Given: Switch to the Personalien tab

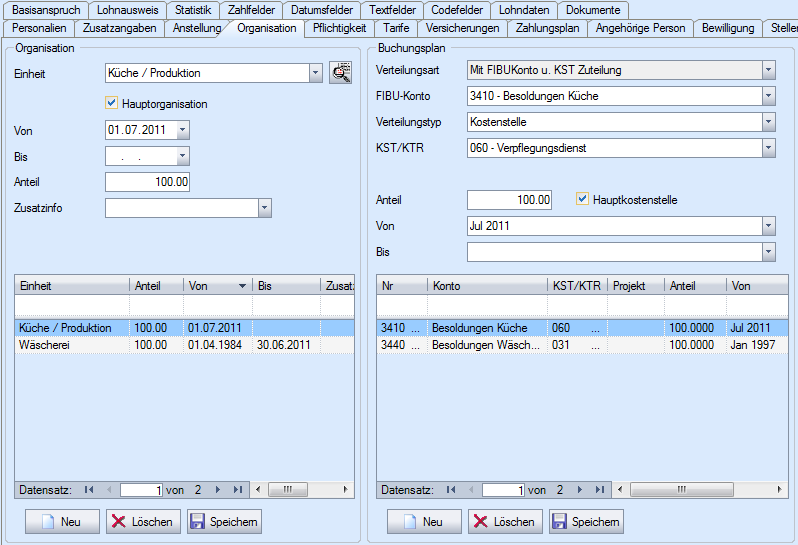Looking at the screenshot, I should pyautogui.click(x=39, y=28).
